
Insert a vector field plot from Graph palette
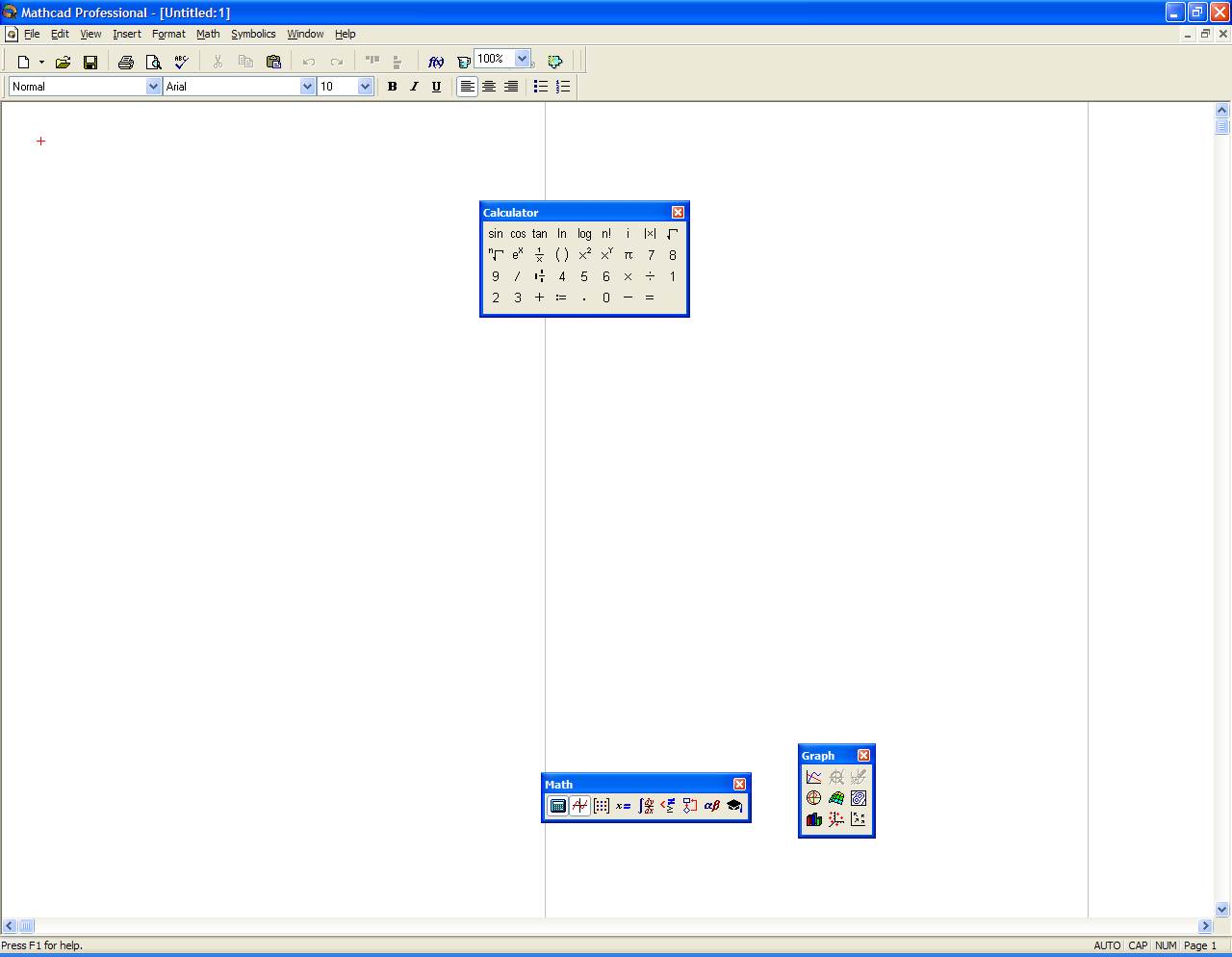point(859,819)
